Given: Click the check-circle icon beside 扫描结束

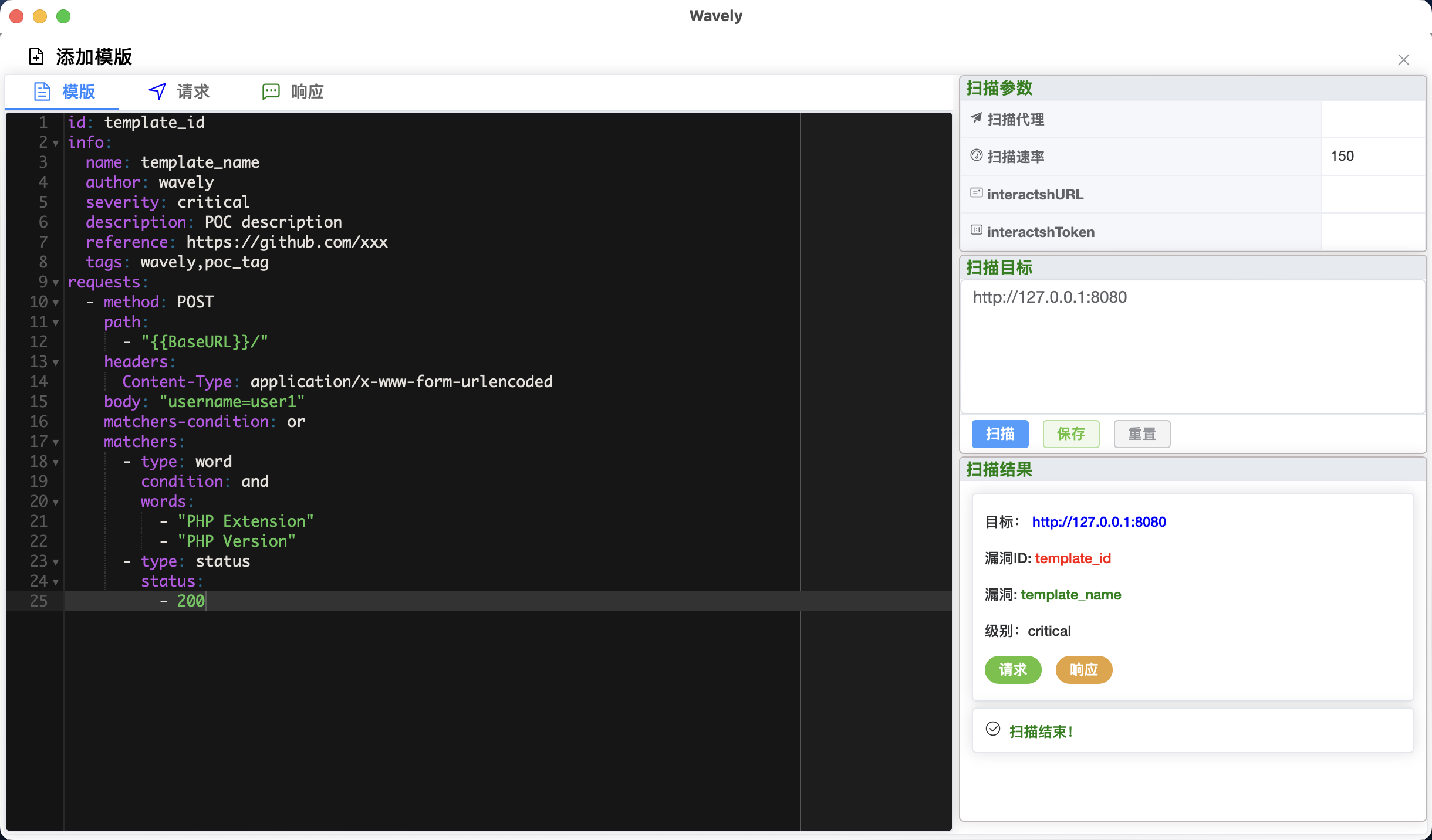Looking at the screenshot, I should [x=993, y=729].
